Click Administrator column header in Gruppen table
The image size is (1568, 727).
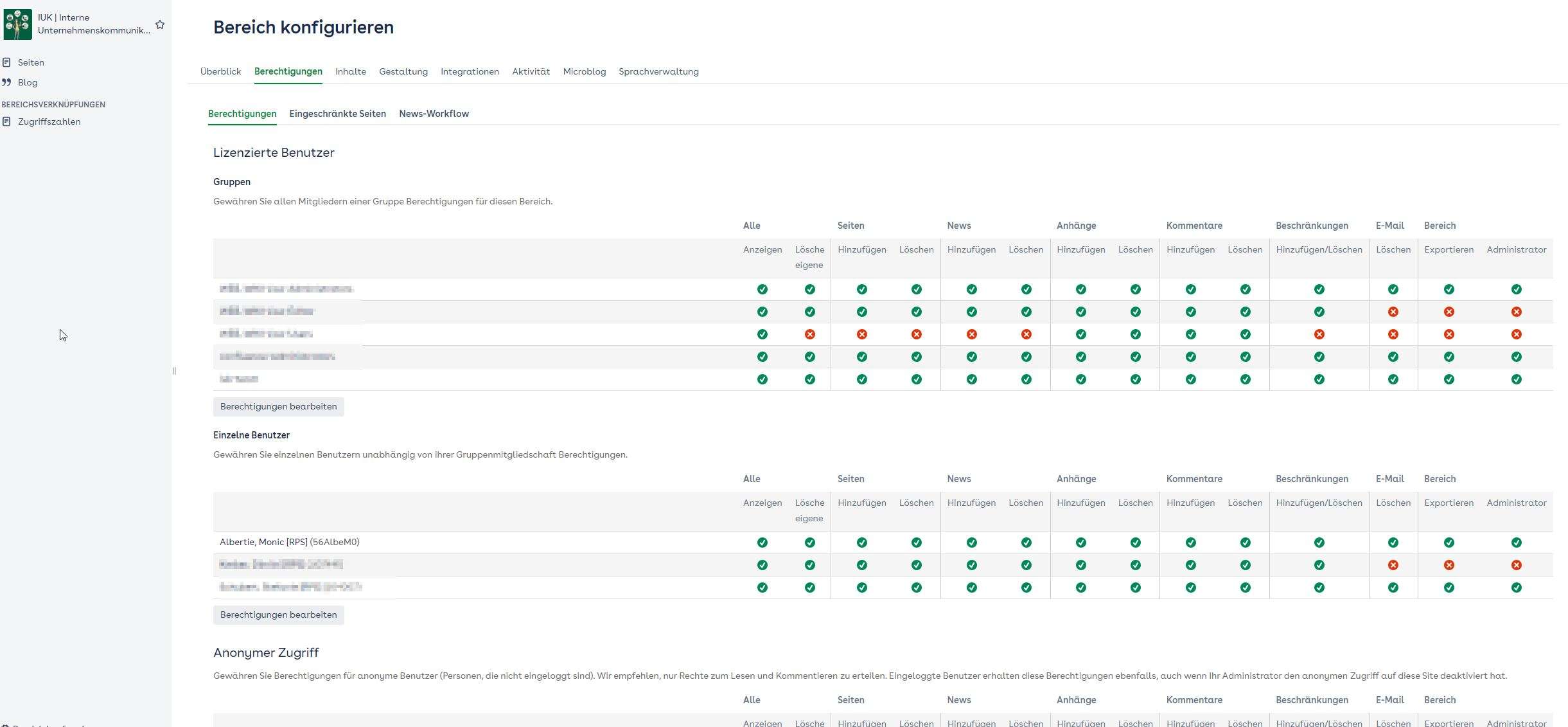[x=1517, y=249]
